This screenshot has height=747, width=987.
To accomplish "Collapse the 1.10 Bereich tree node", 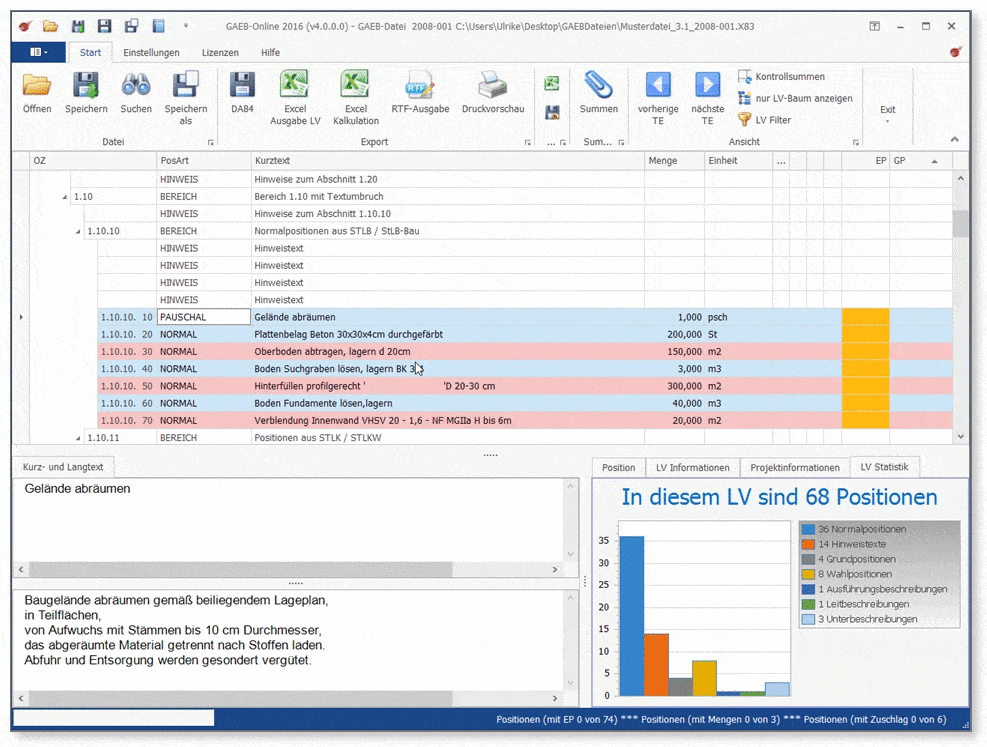I will [x=66, y=197].
